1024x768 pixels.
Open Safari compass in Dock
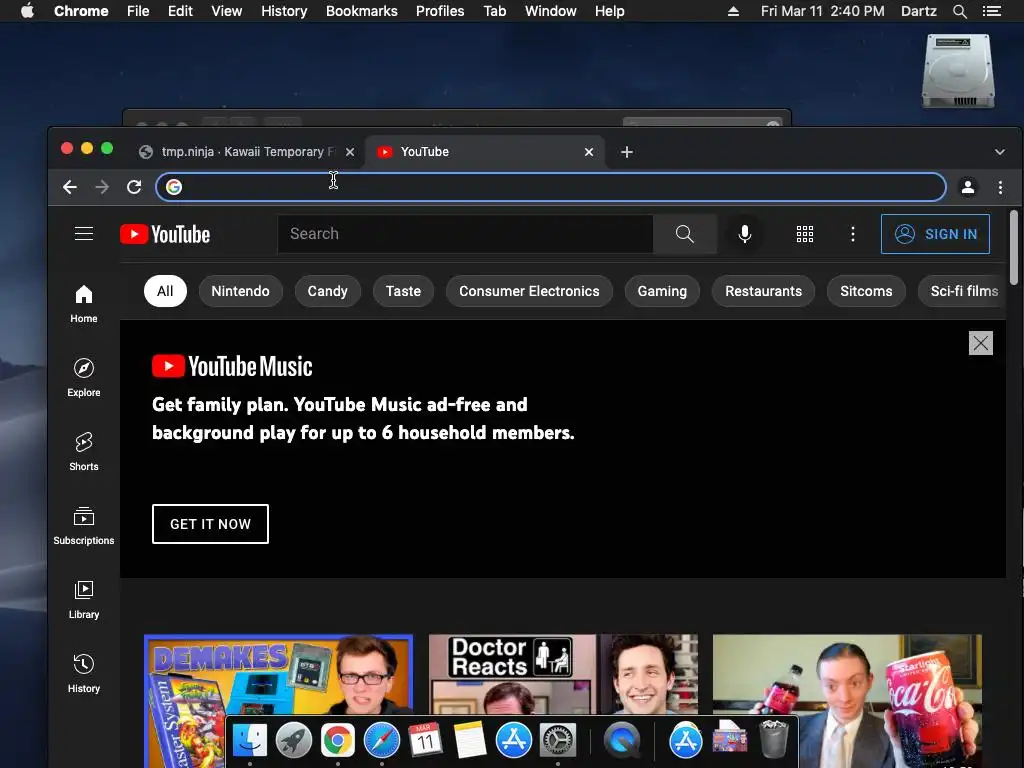tap(381, 740)
